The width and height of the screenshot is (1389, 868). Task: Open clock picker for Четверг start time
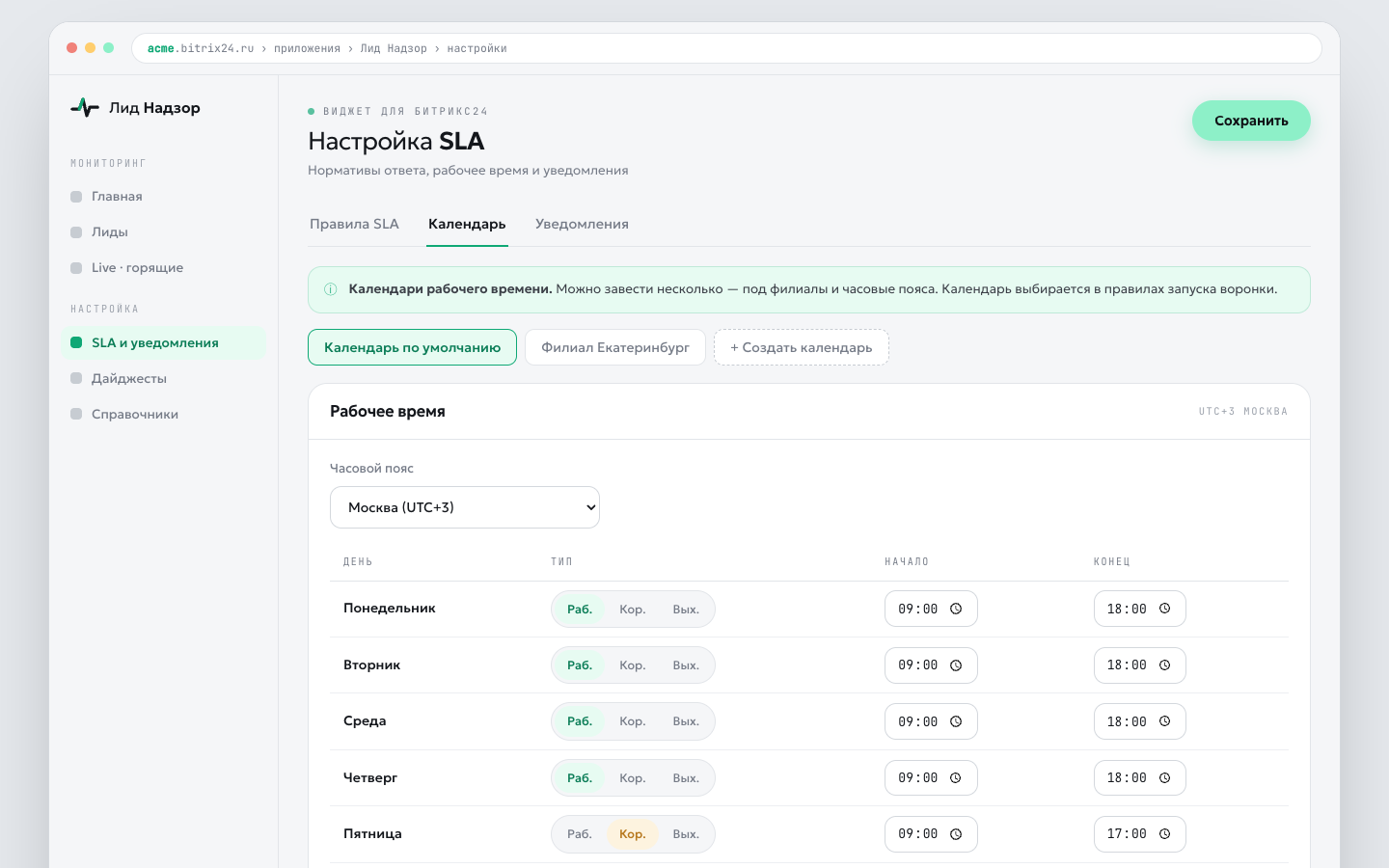(956, 778)
